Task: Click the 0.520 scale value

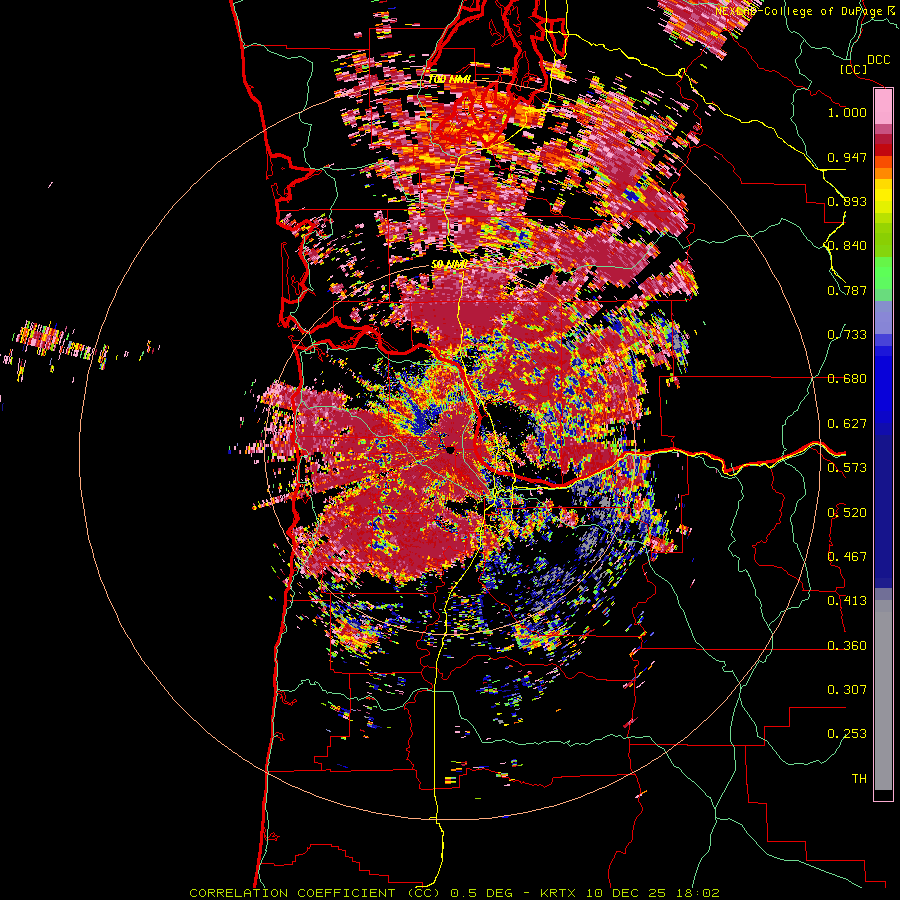Action: [847, 513]
